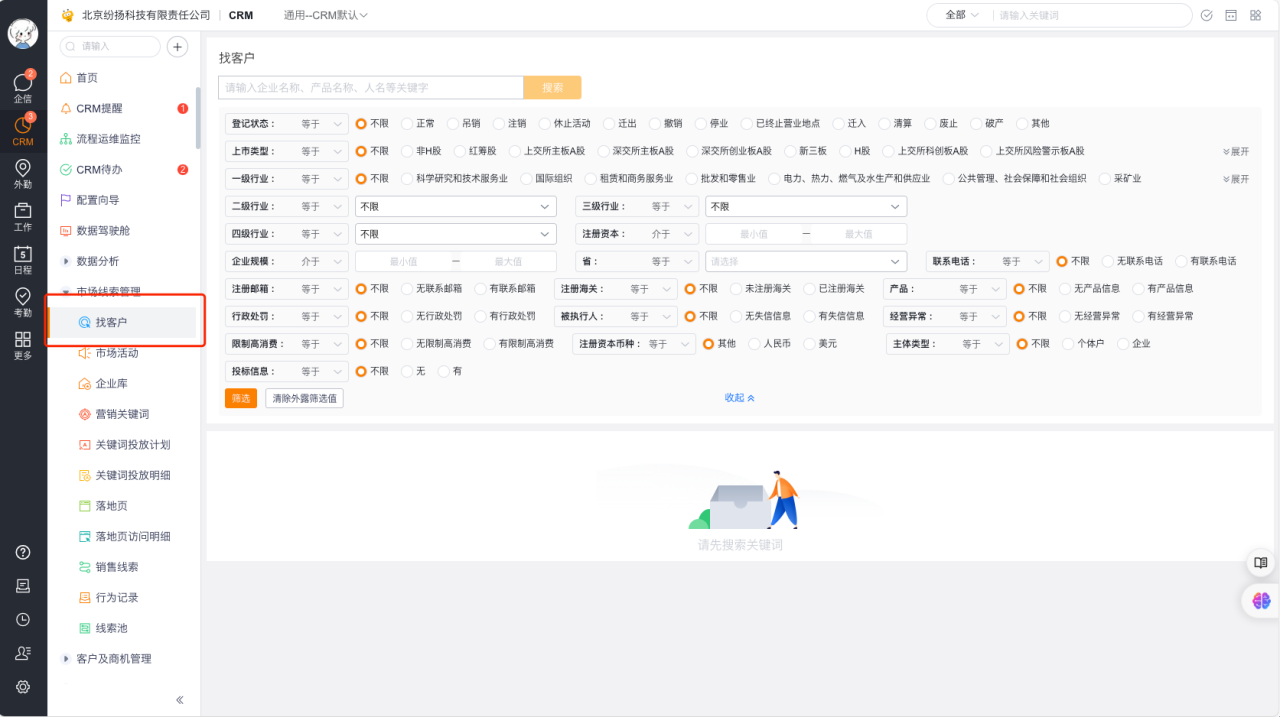Open the 外勤 location icon
This screenshot has width=1280, height=717.
(x=22, y=174)
